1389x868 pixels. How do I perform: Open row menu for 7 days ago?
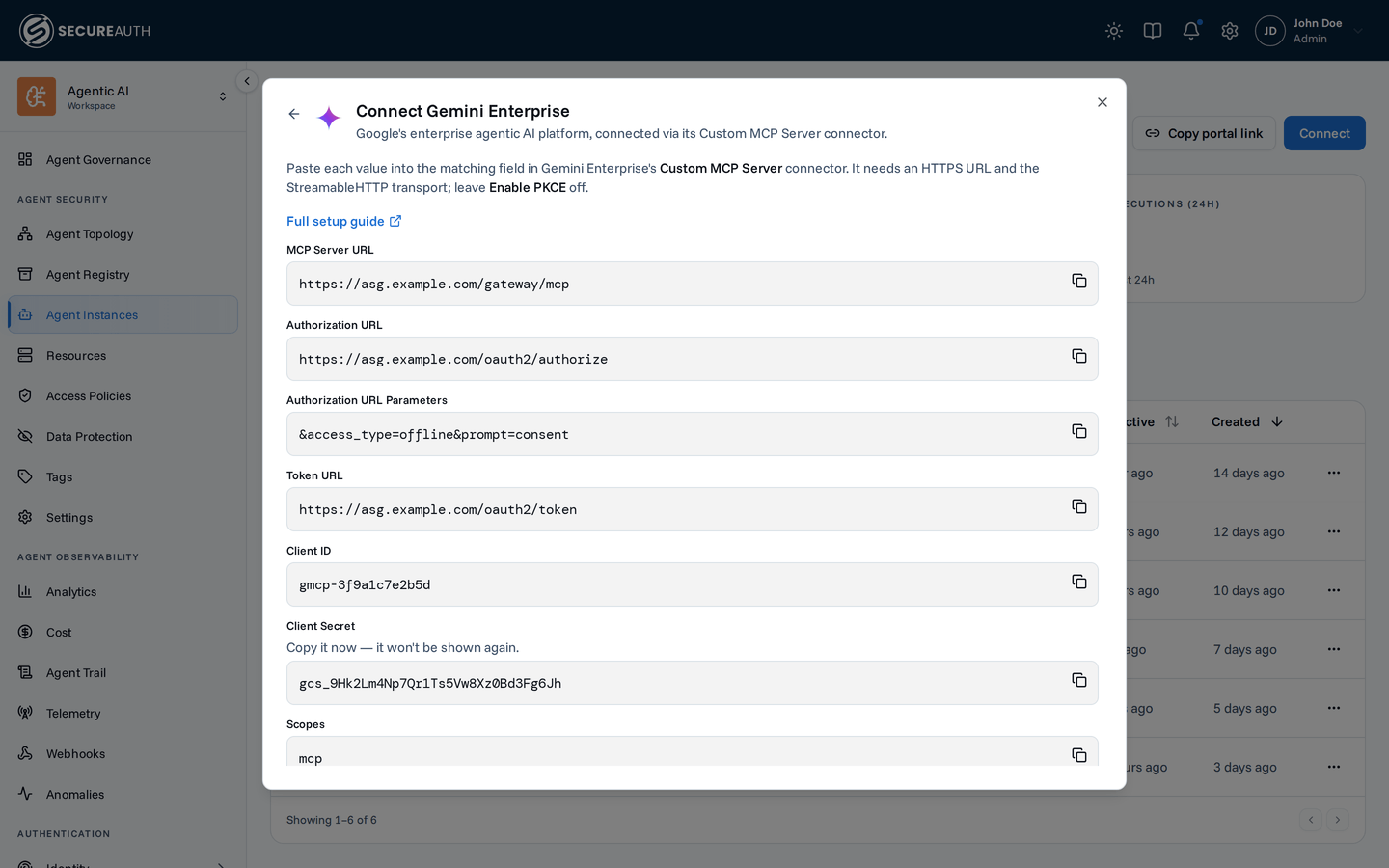1334,649
